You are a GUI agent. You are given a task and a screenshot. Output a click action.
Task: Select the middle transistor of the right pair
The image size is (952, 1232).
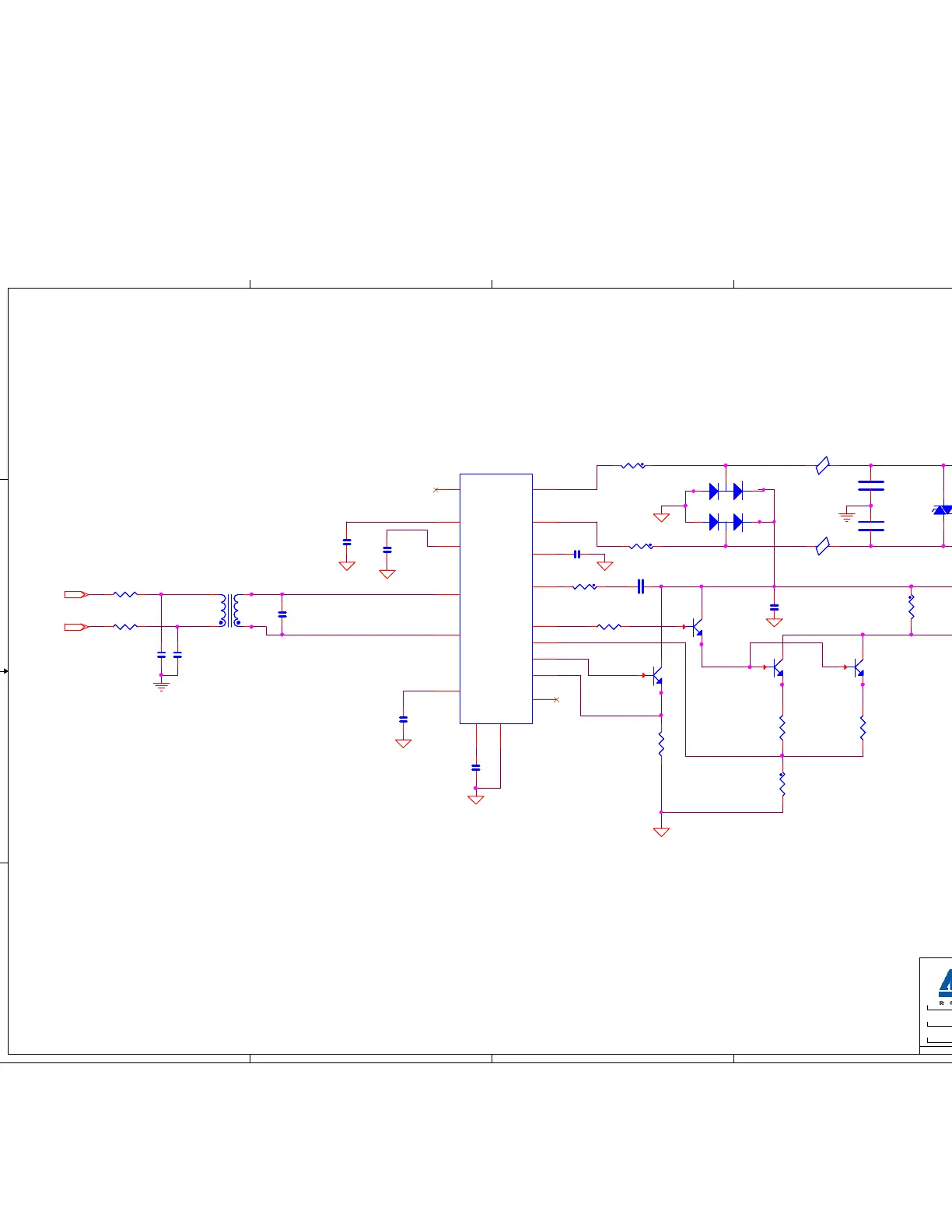(778, 667)
